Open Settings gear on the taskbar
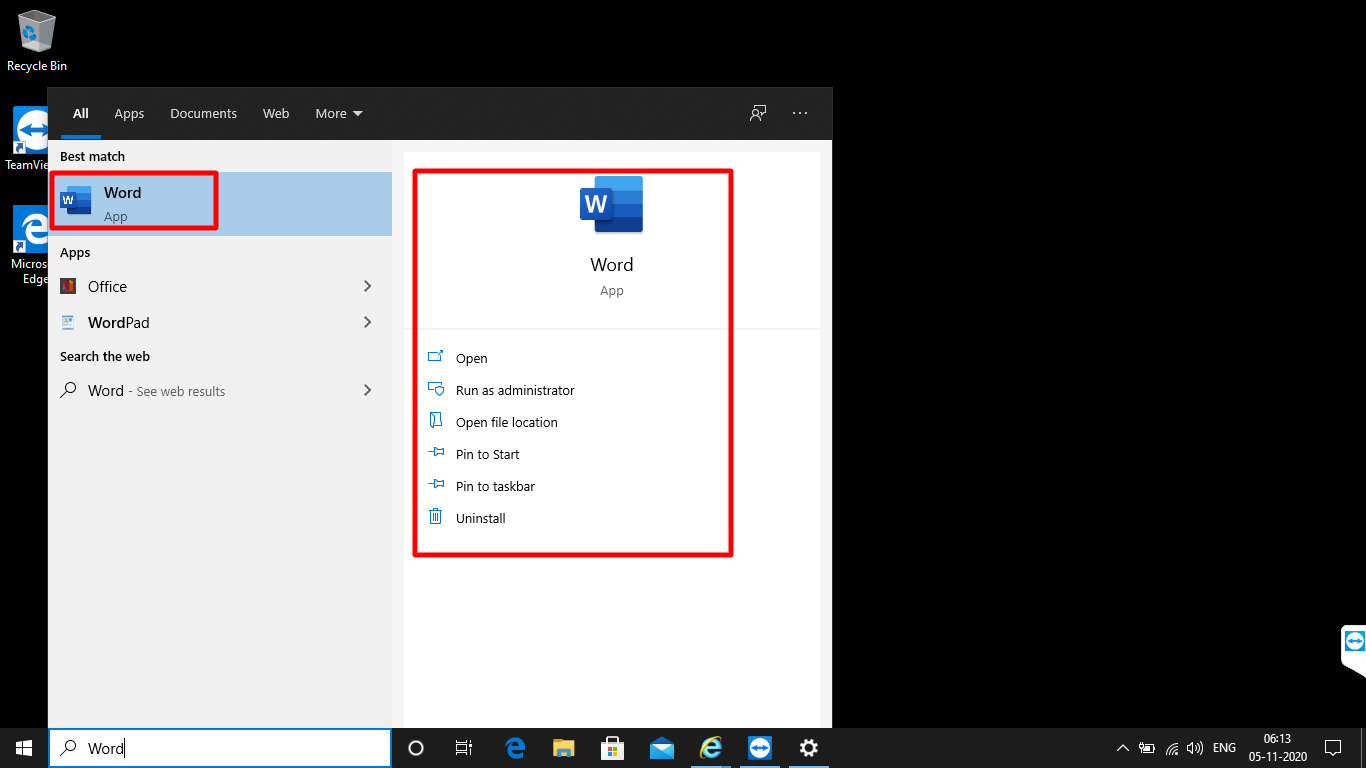This screenshot has height=768, width=1366. click(809, 748)
